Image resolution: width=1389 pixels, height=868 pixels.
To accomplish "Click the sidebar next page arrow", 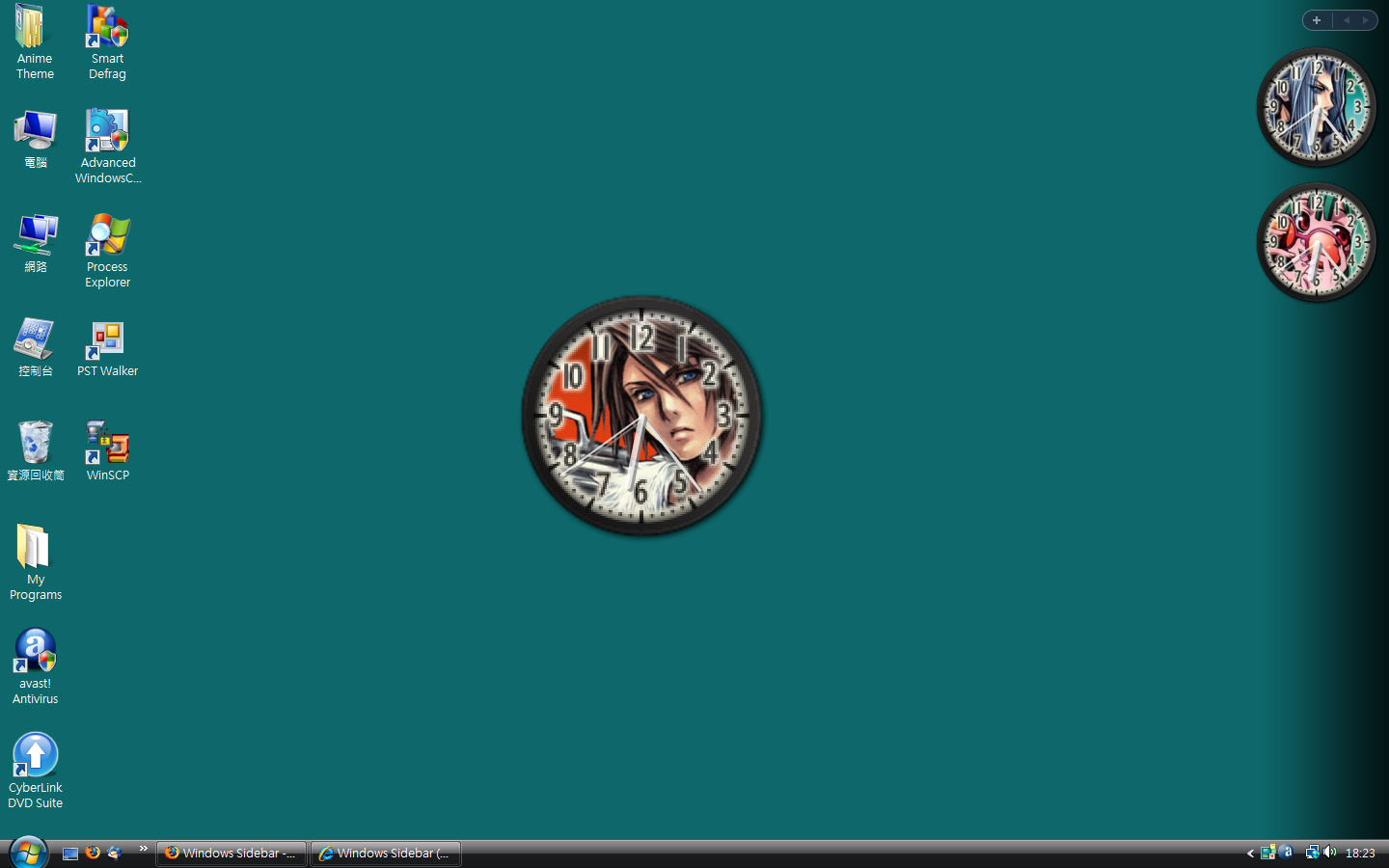I will pos(1365,20).
